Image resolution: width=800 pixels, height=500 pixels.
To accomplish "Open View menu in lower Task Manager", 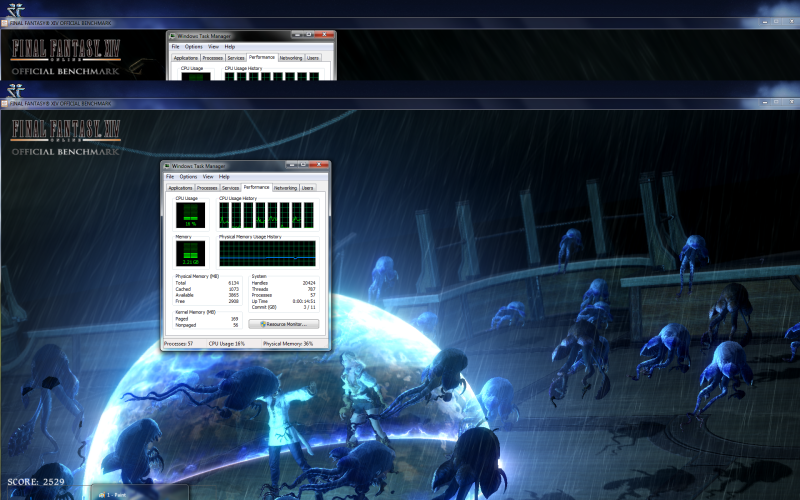I will click(x=208, y=177).
